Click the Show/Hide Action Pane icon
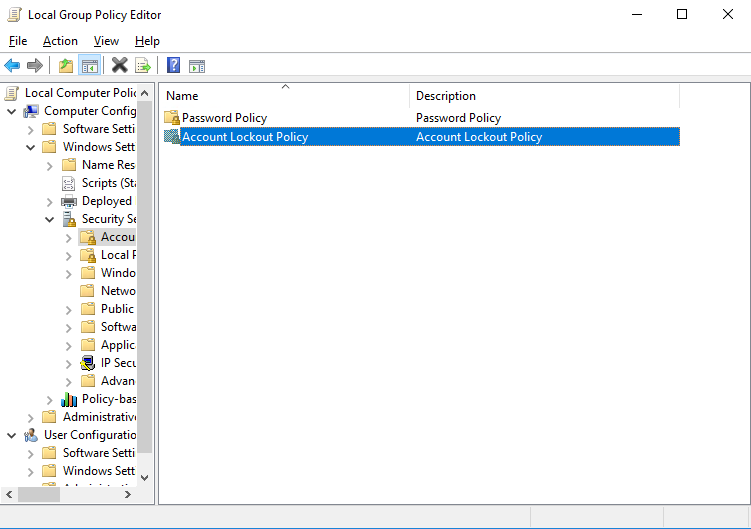The height and width of the screenshot is (529, 751). click(197, 66)
